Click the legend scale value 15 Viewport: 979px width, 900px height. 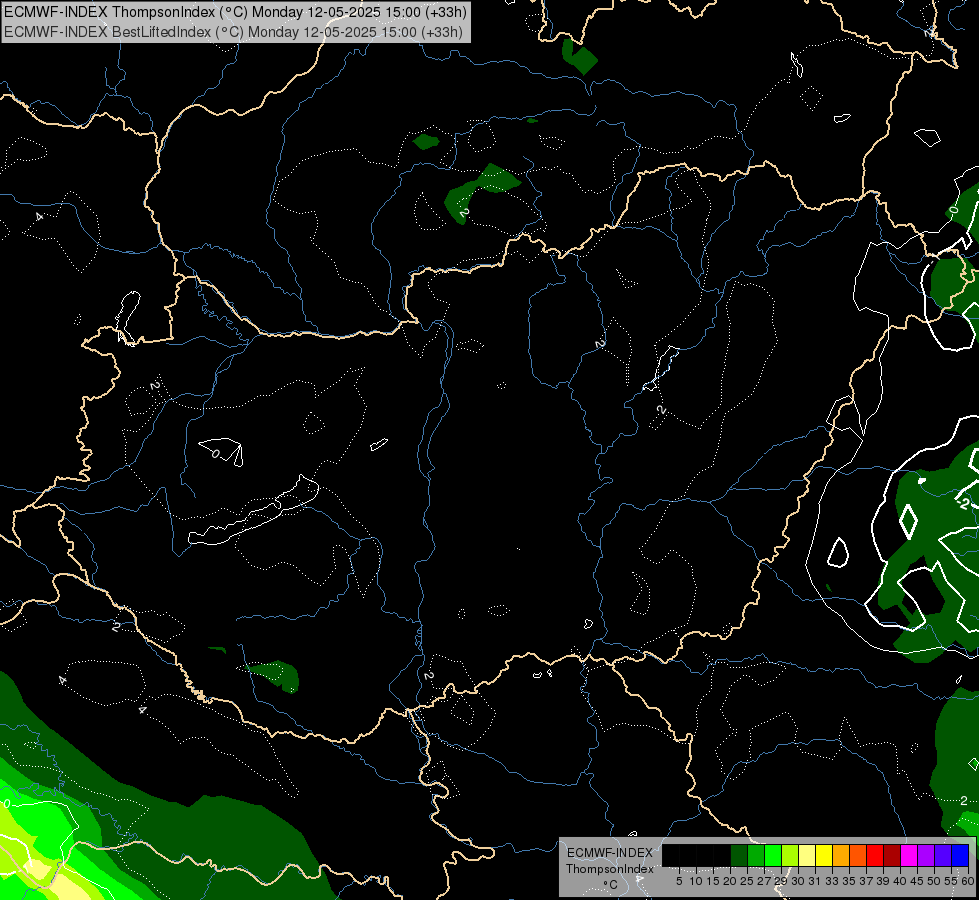pos(713,881)
